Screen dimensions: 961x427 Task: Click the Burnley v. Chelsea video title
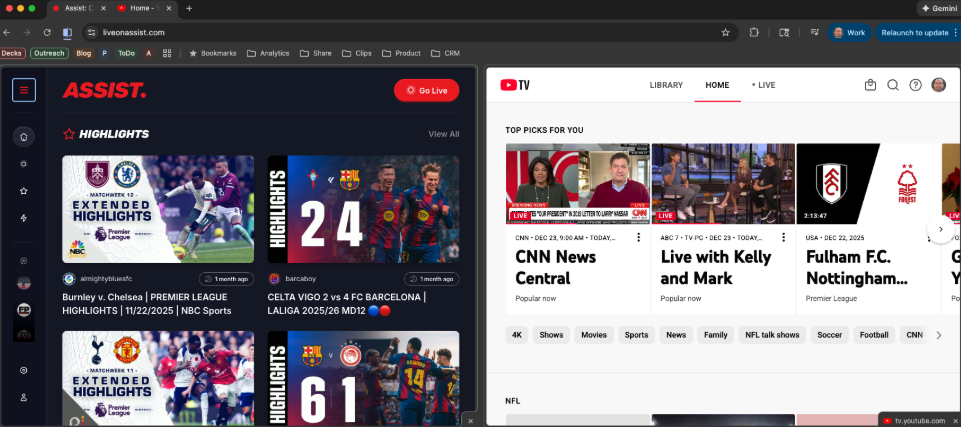tap(147, 304)
